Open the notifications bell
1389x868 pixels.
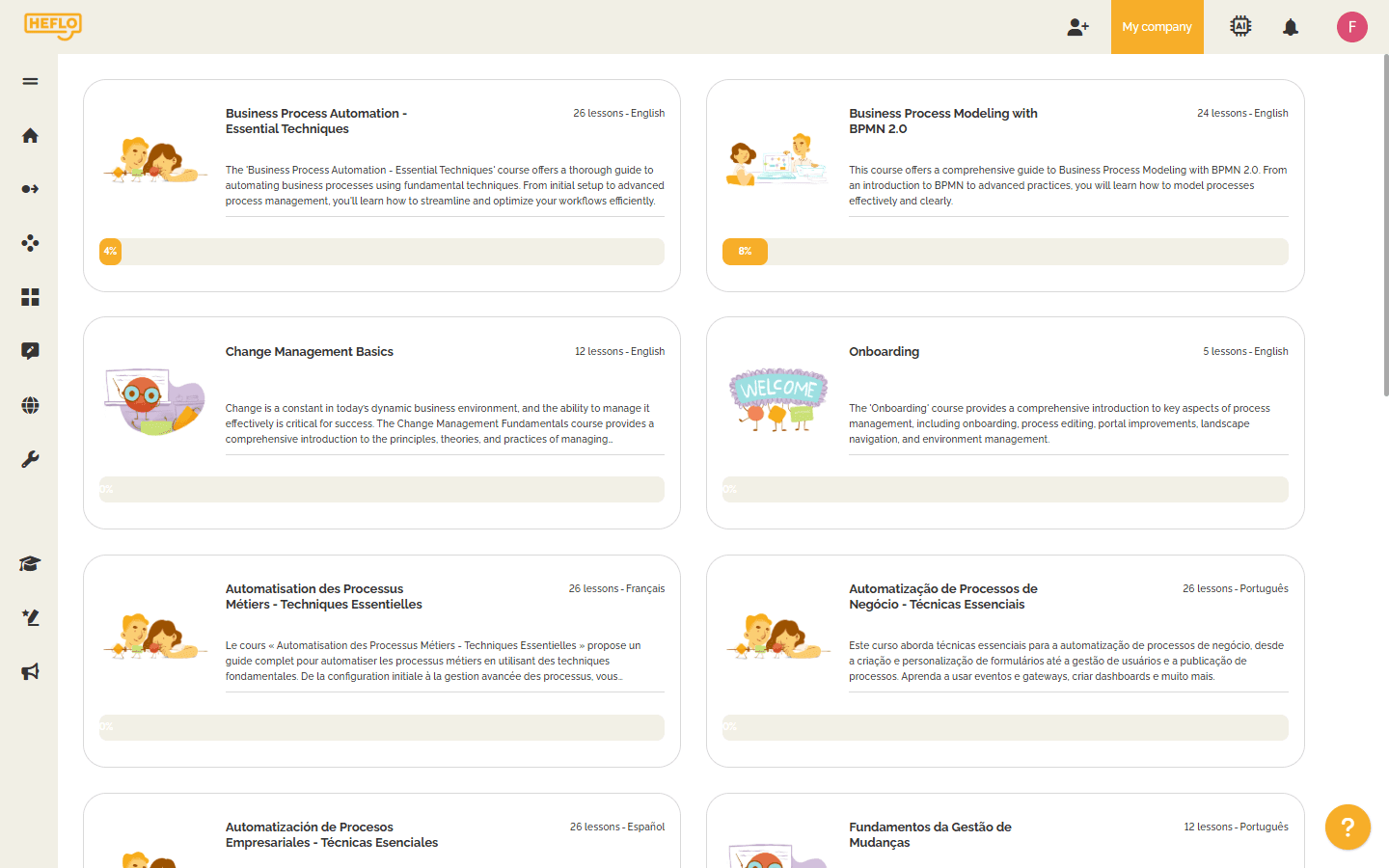(x=1291, y=27)
